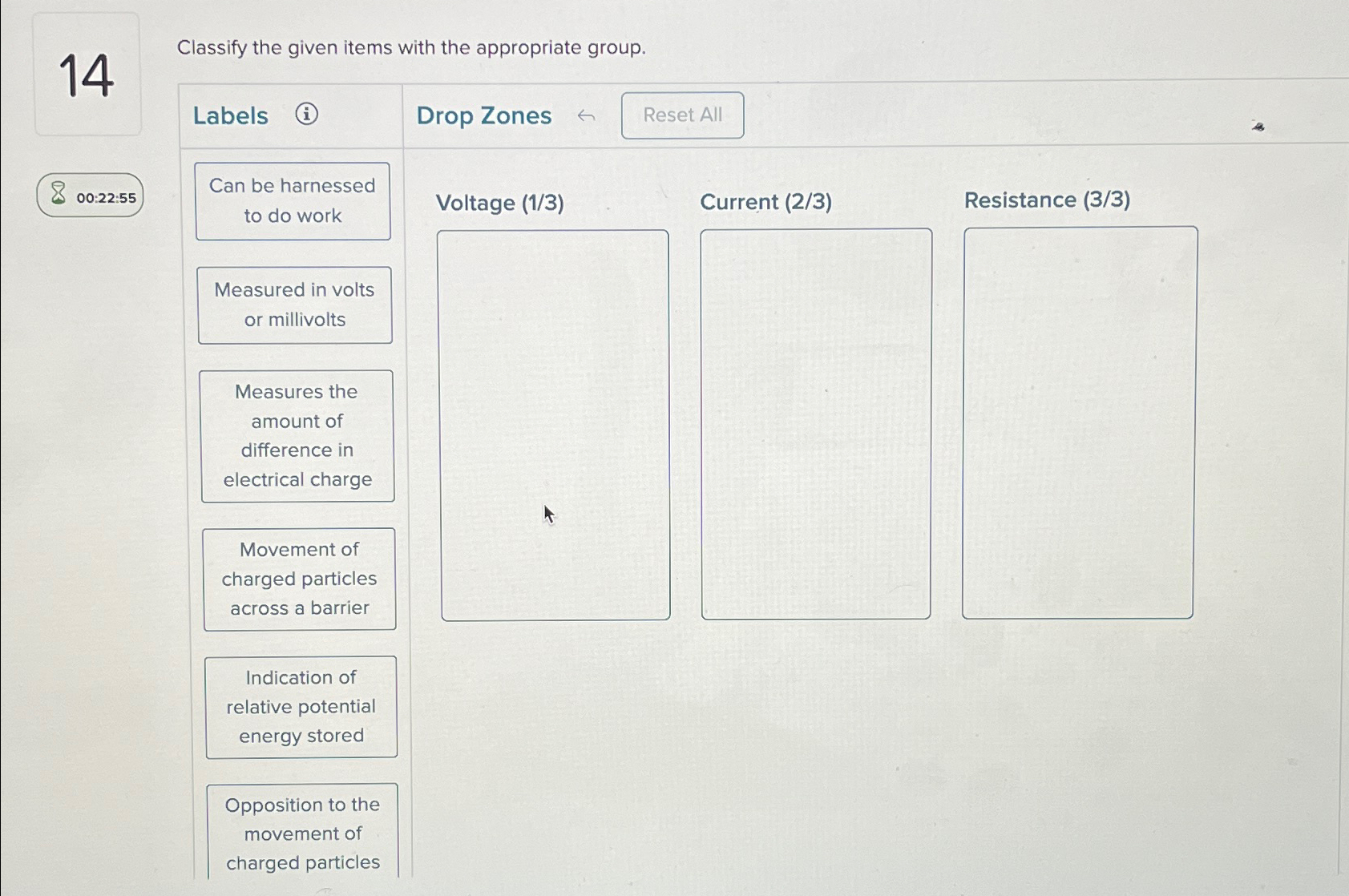This screenshot has width=1349, height=896.
Task: Click the Reset All button
Action: 682,115
